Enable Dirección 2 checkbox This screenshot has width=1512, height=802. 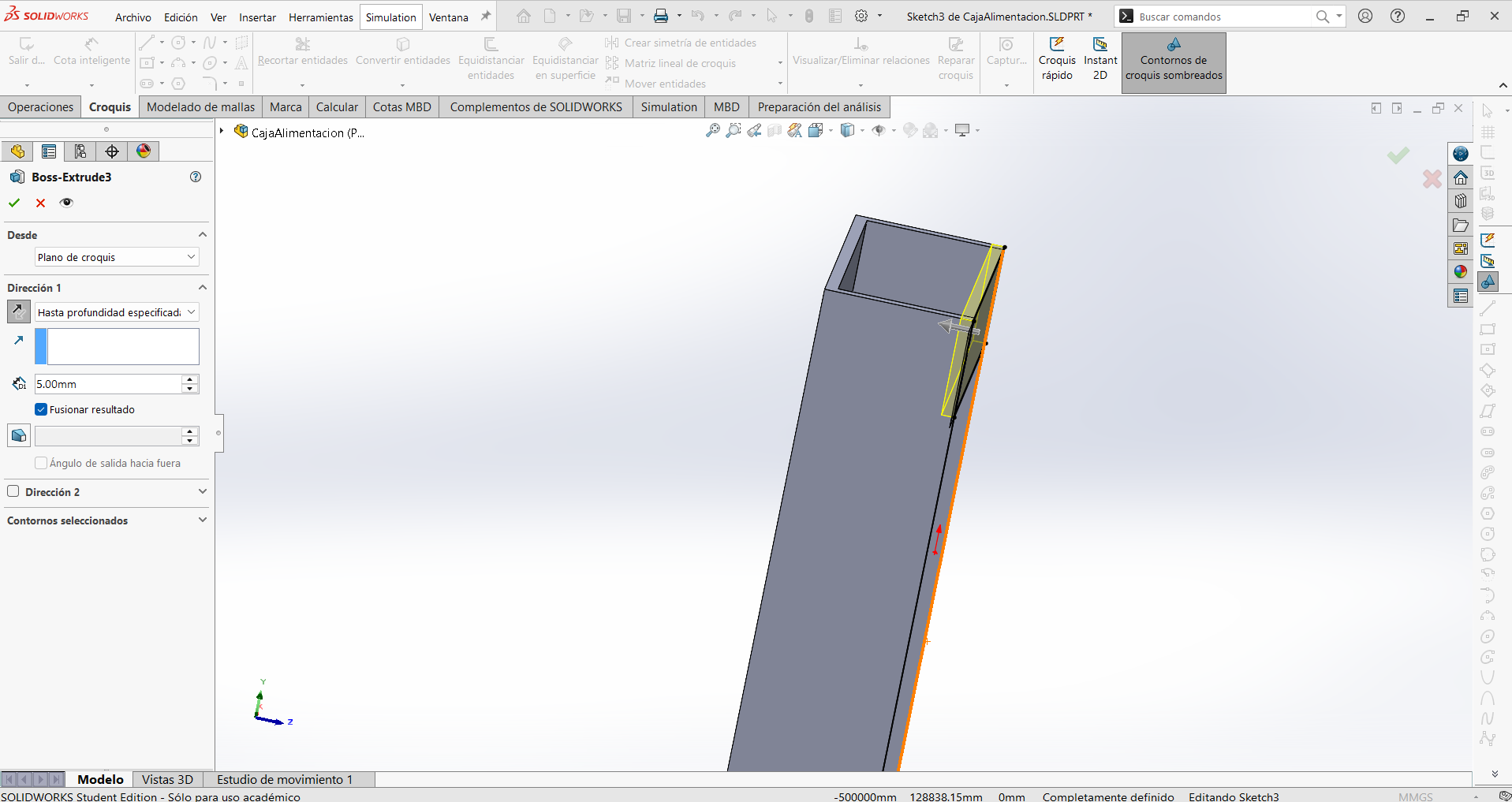coord(13,491)
